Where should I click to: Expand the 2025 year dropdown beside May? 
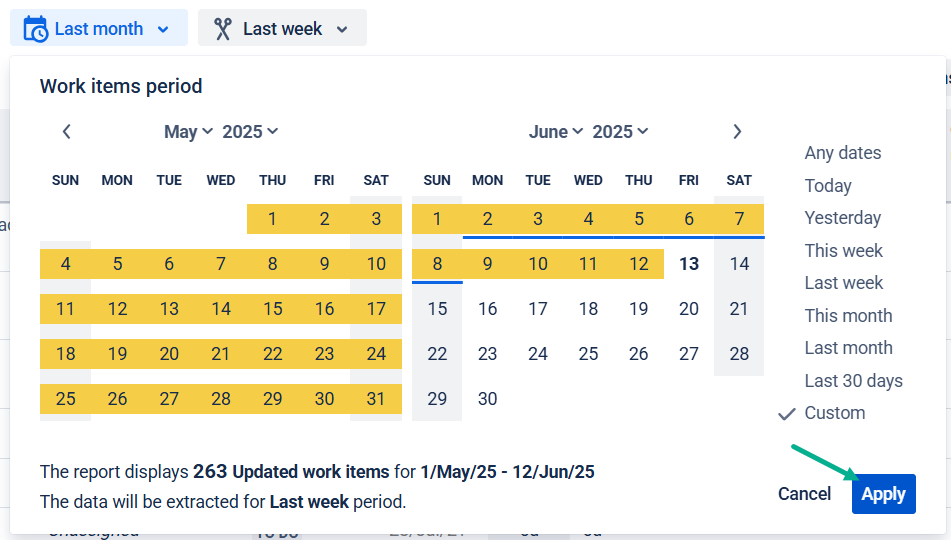(x=250, y=132)
